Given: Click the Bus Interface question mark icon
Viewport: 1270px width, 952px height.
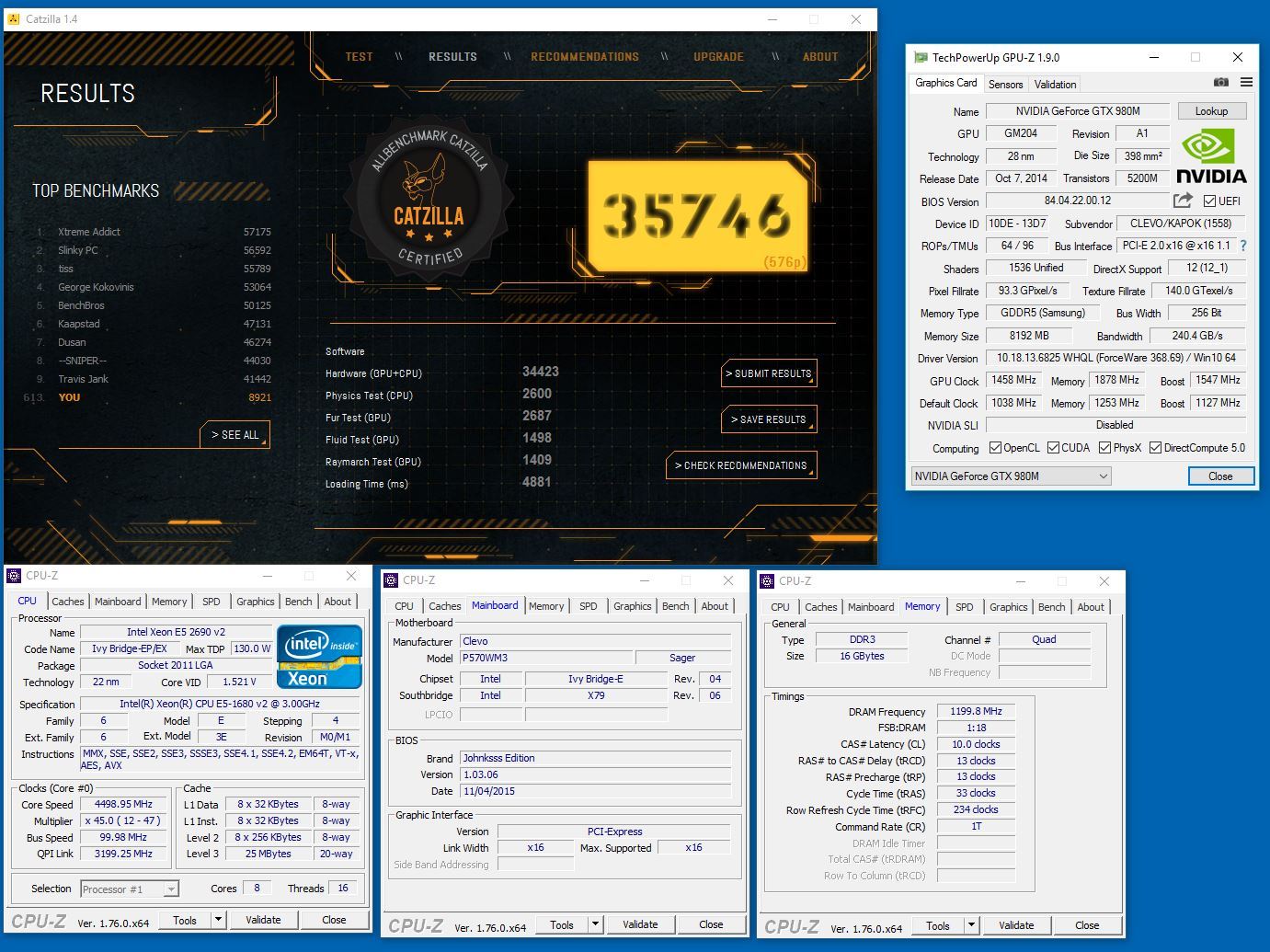Looking at the screenshot, I should coord(1243,246).
